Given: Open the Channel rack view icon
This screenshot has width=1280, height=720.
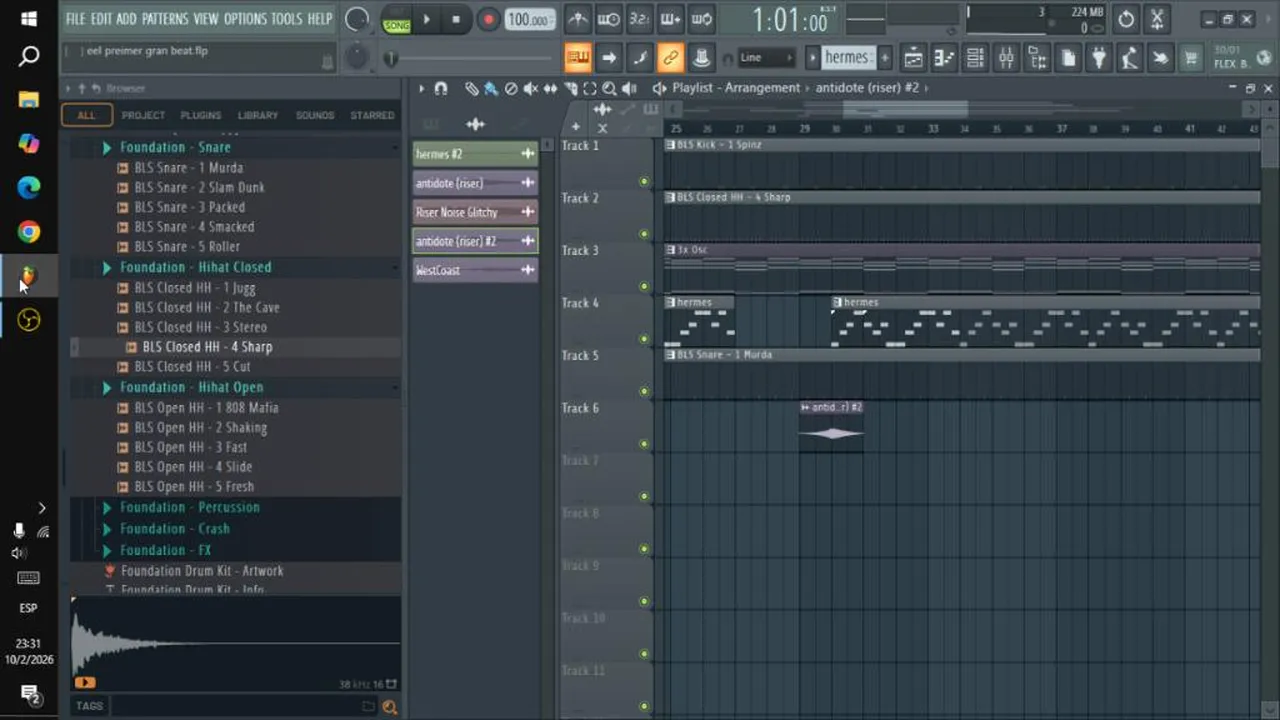Looking at the screenshot, I should [x=975, y=58].
